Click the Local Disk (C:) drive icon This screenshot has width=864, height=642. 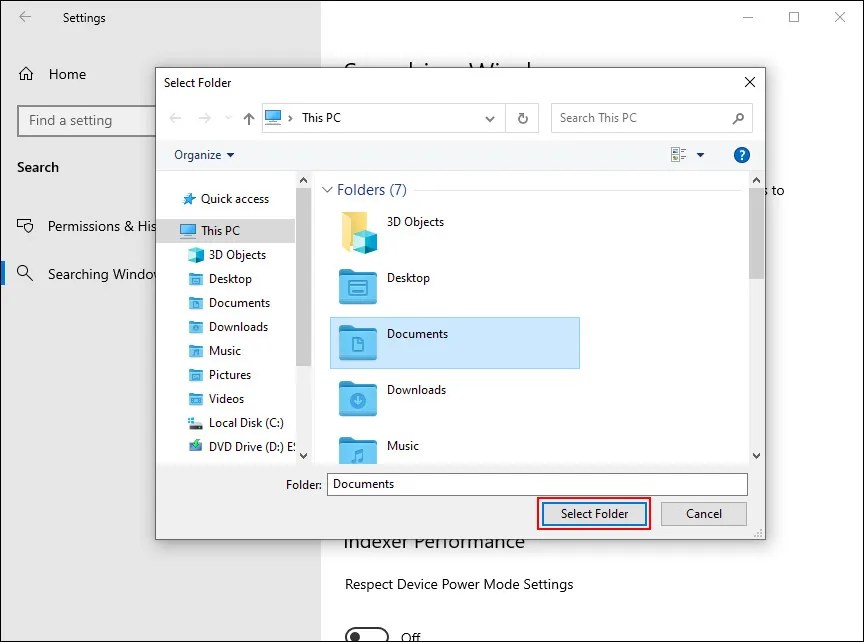point(193,423)
